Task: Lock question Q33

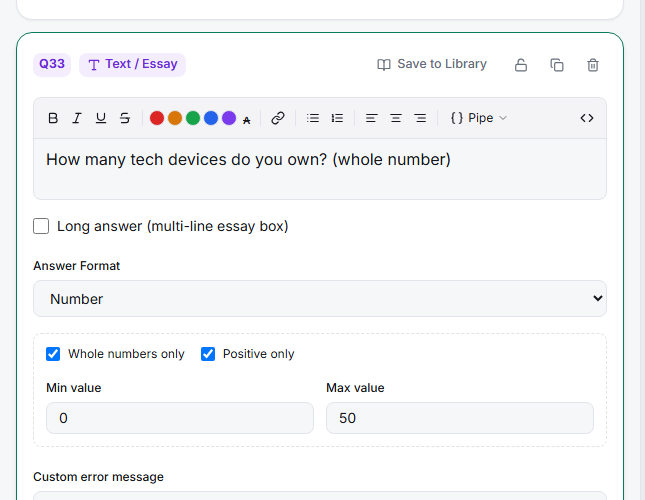Action: (x=521, y=65)
